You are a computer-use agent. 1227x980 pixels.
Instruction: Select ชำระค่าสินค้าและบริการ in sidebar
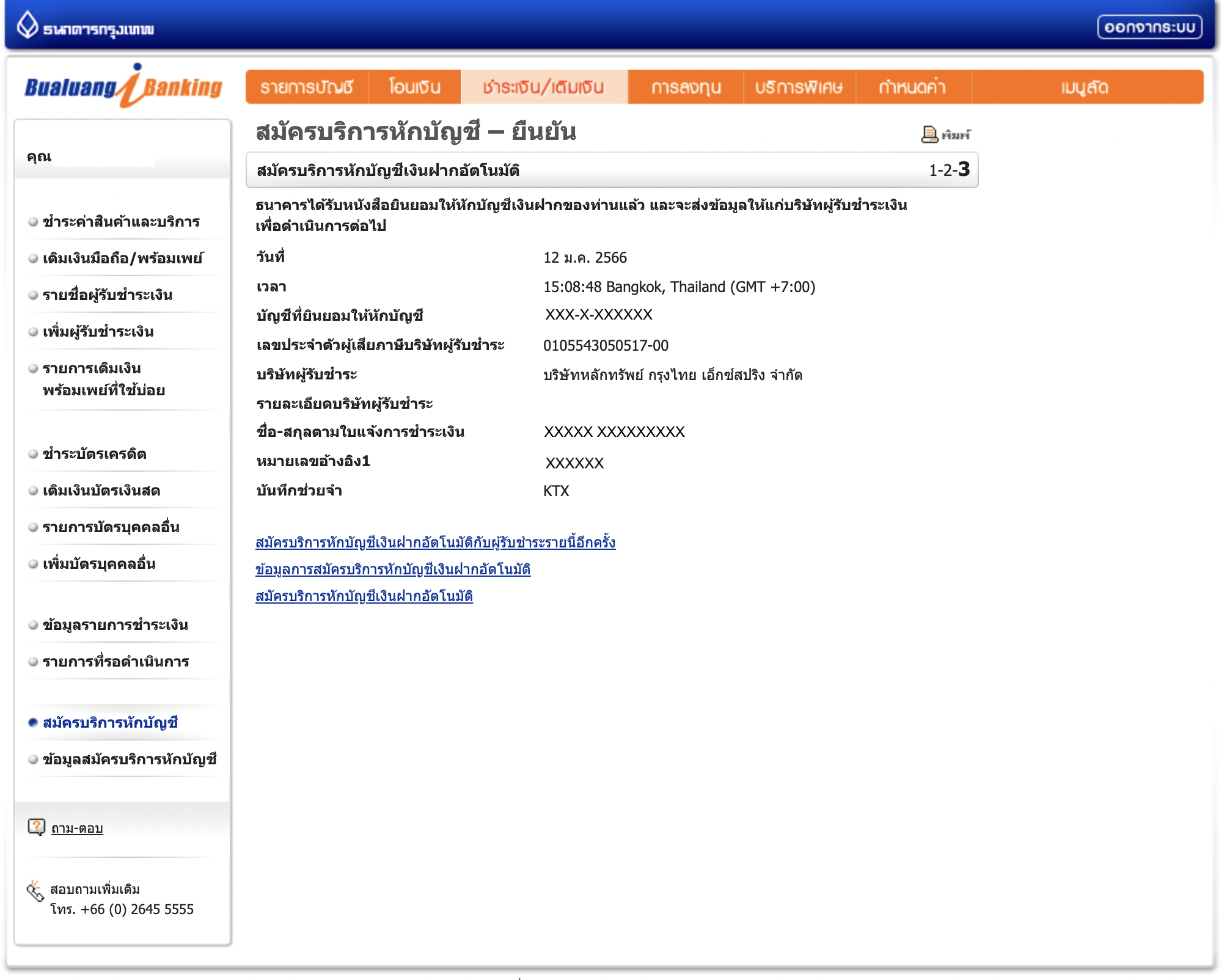pyautogui.click(x=121, y=222)
